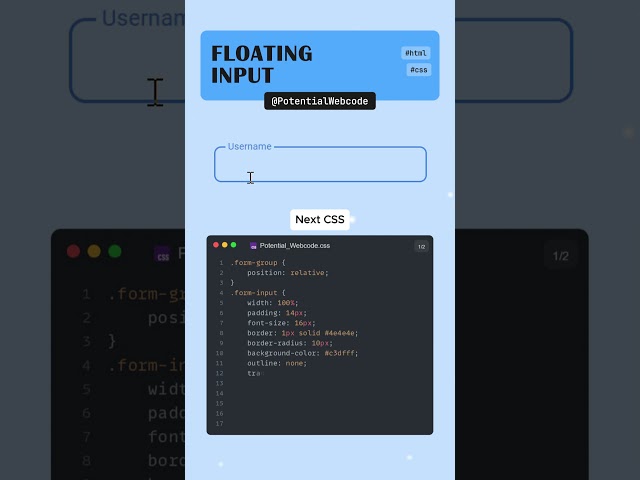The height and width of the screenshot is (480, 640).
Task: Click the blurred background red window dot
Action: [73, 251]
